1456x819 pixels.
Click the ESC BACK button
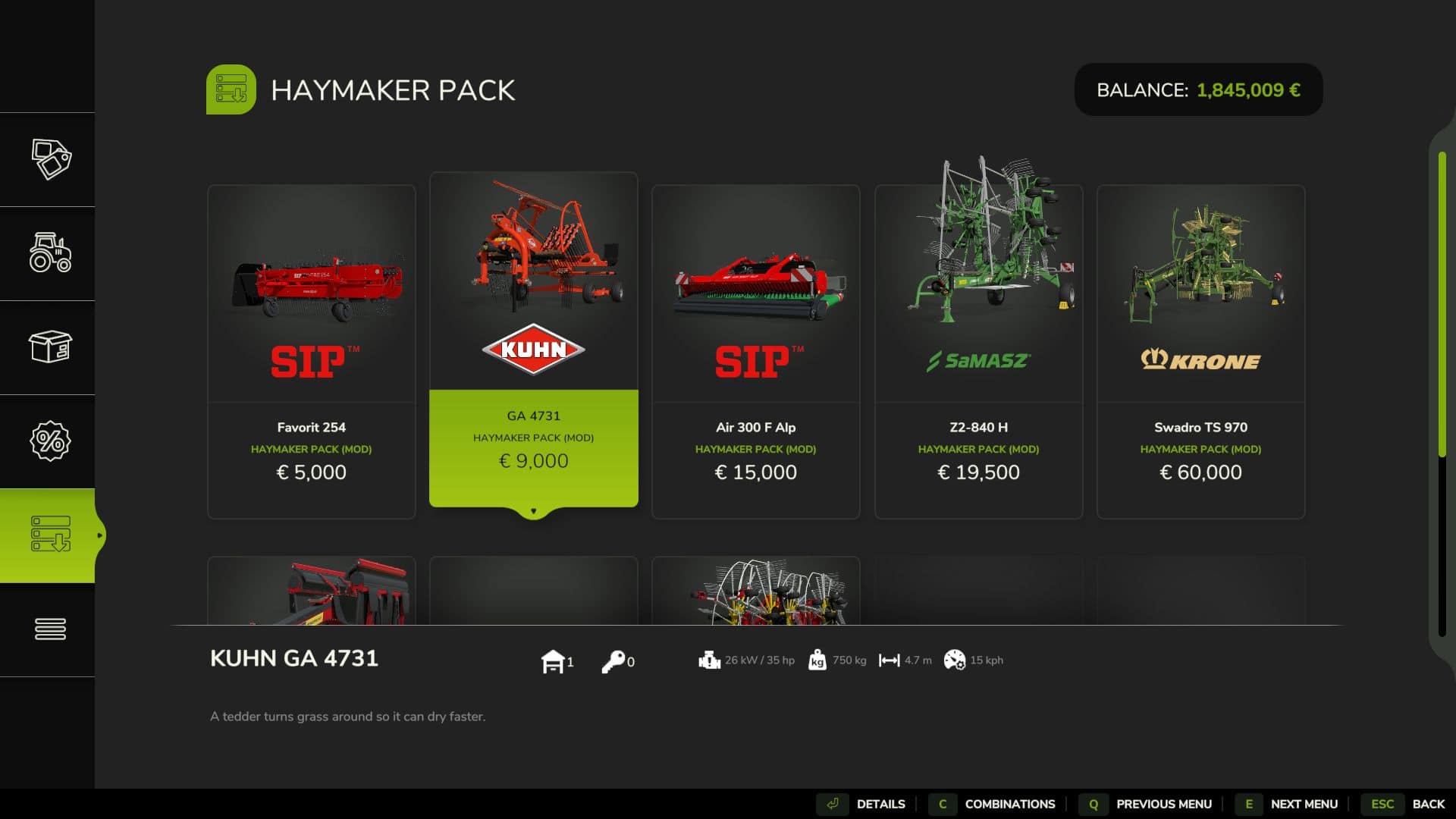(x=1404, y=804)
